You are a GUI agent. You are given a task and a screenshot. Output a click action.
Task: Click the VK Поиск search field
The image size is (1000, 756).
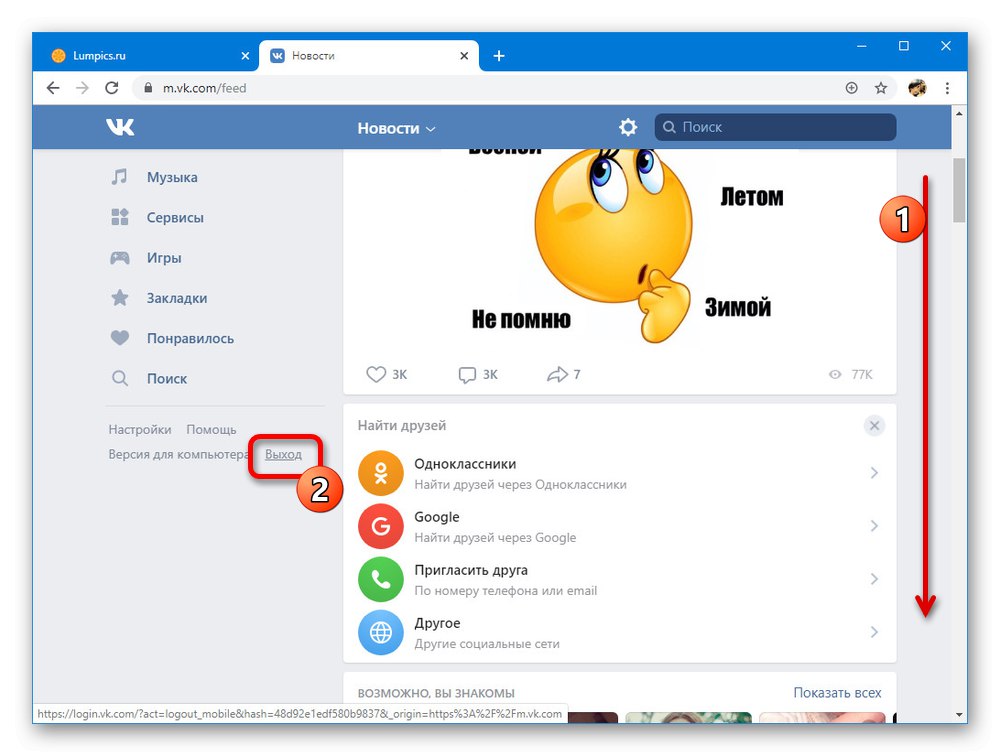[775, 127]
